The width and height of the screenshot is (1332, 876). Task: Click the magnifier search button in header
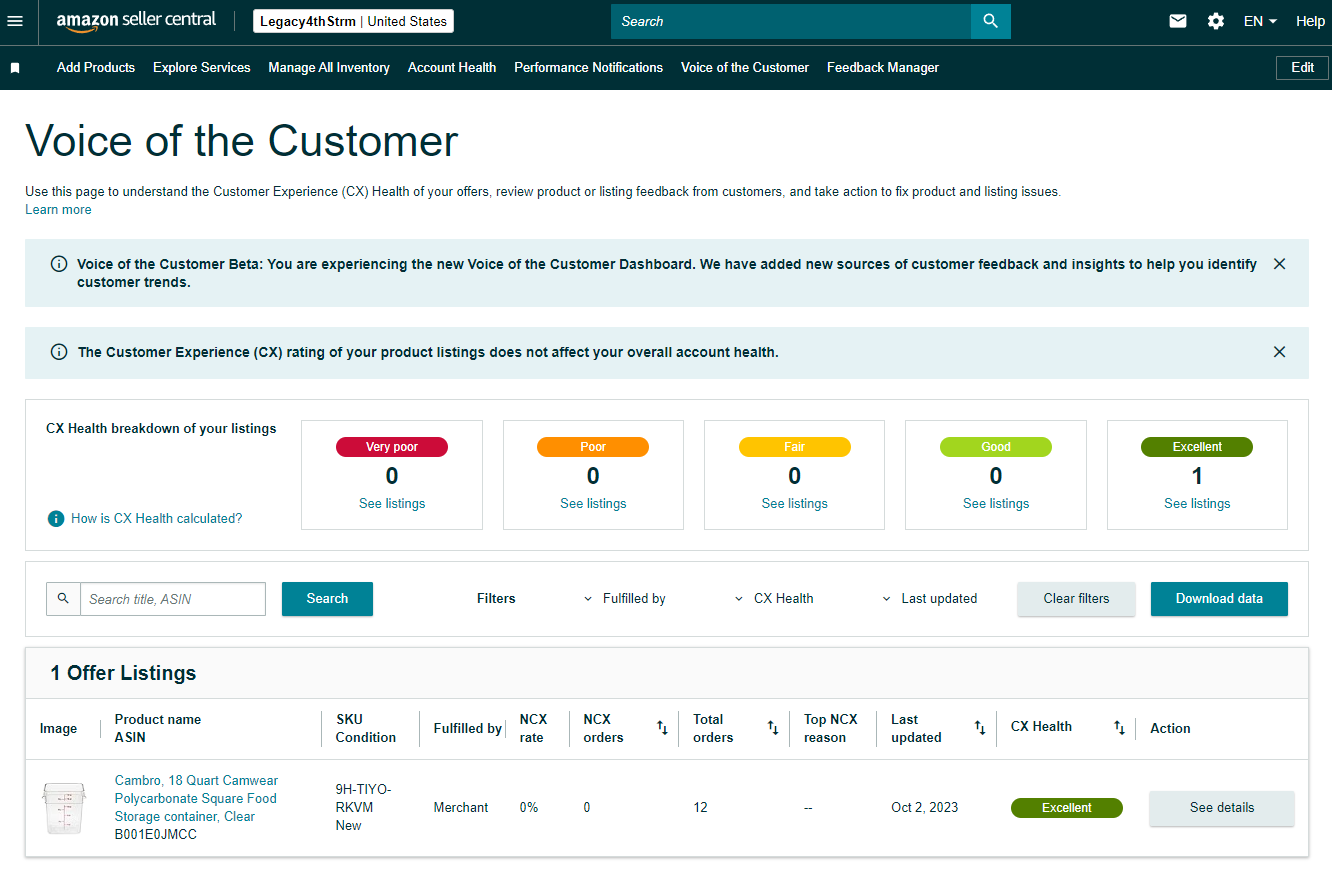click(x=990, y=21)
